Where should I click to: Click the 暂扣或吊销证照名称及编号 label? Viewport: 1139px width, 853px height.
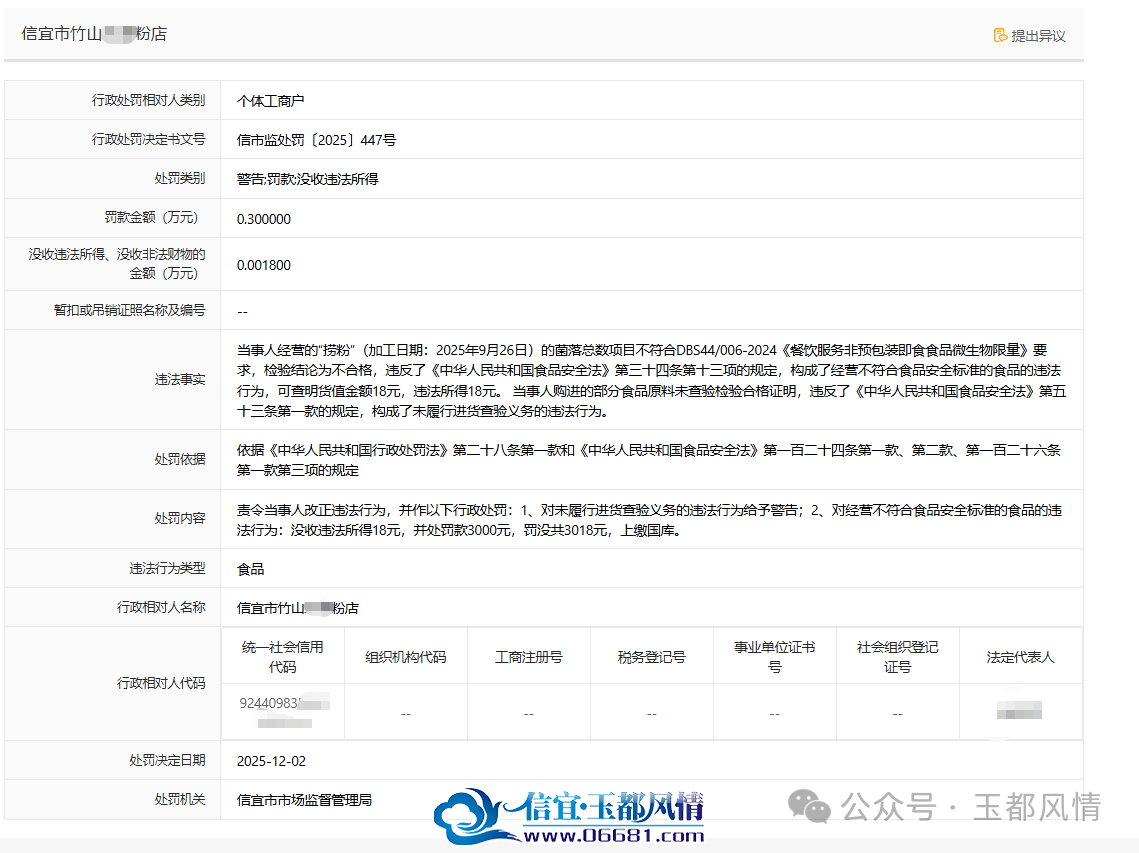[x=129, y=310]
